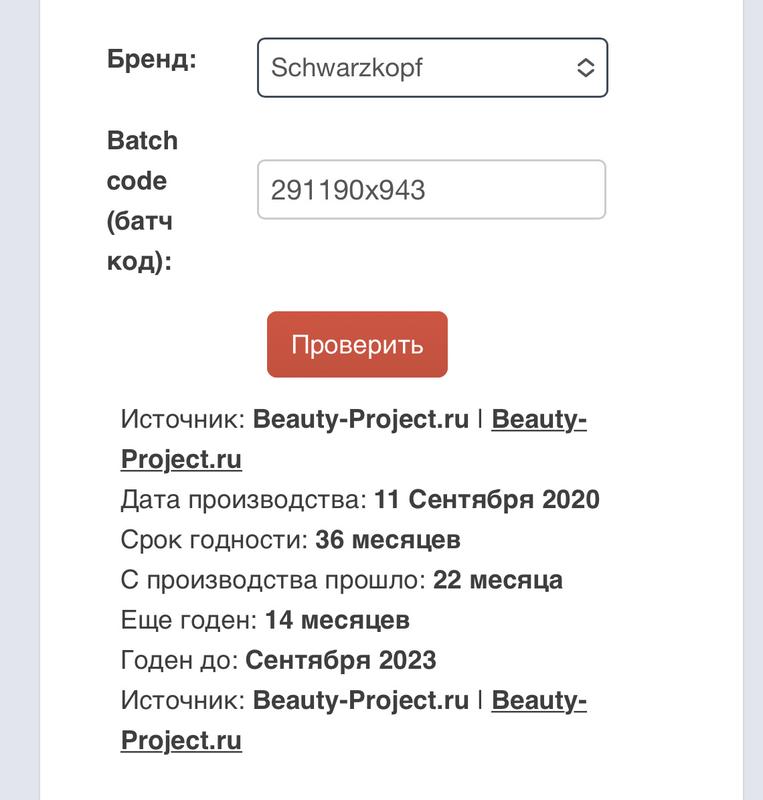Click the Срок годности label
Viewport: 763px width, 800px height.
(x=214, y=540)
